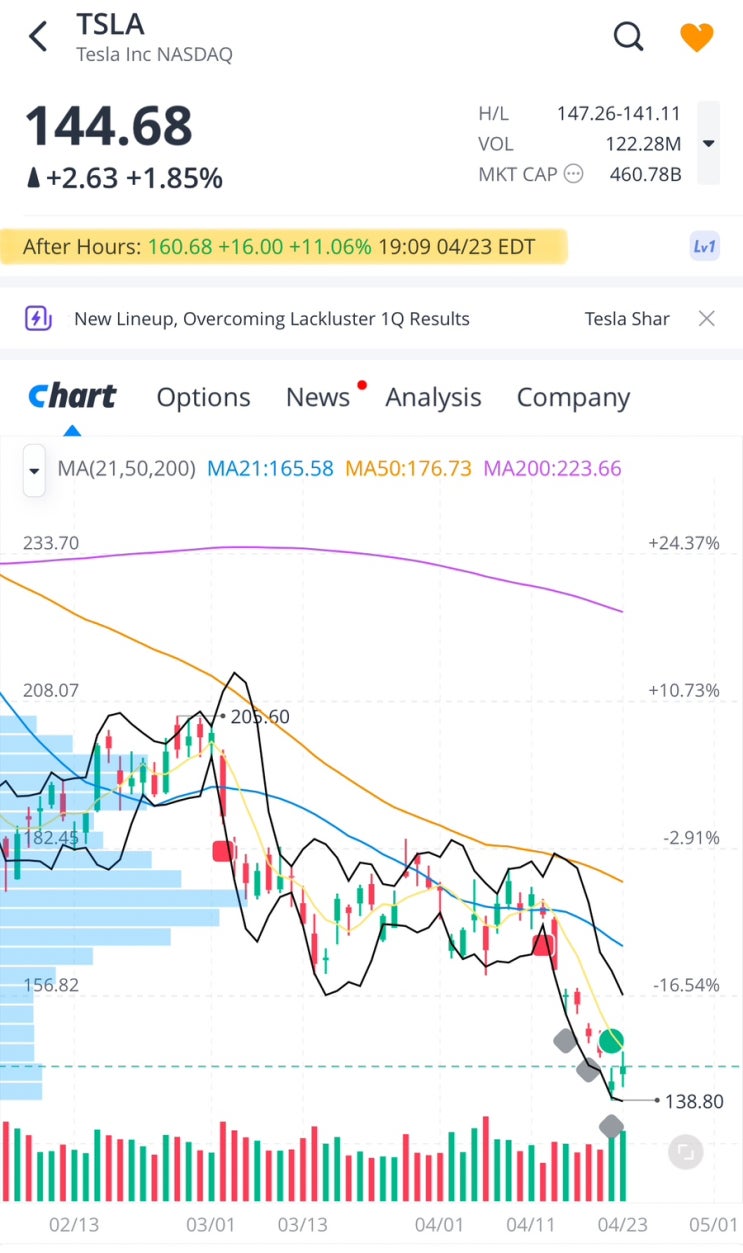Open the lightning news flash icon

[x=37, y=319]
